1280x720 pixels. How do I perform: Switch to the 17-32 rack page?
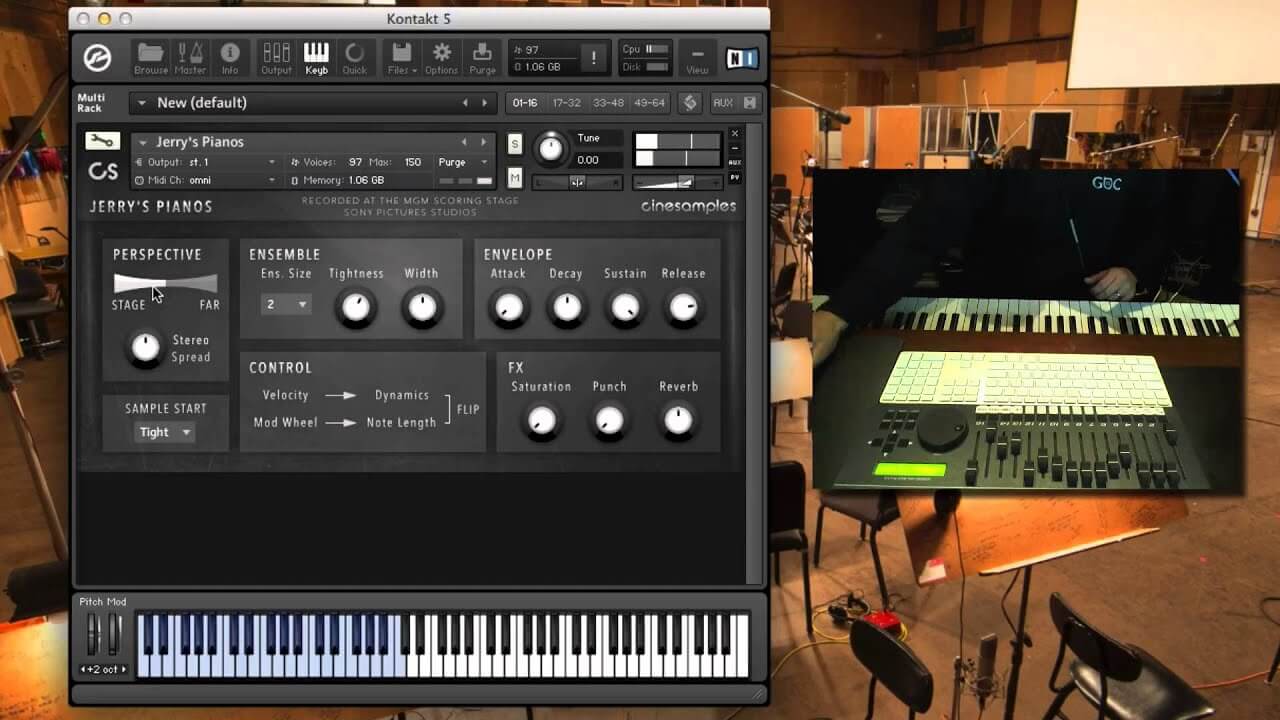pyautogui.click(x=566, y=103)
